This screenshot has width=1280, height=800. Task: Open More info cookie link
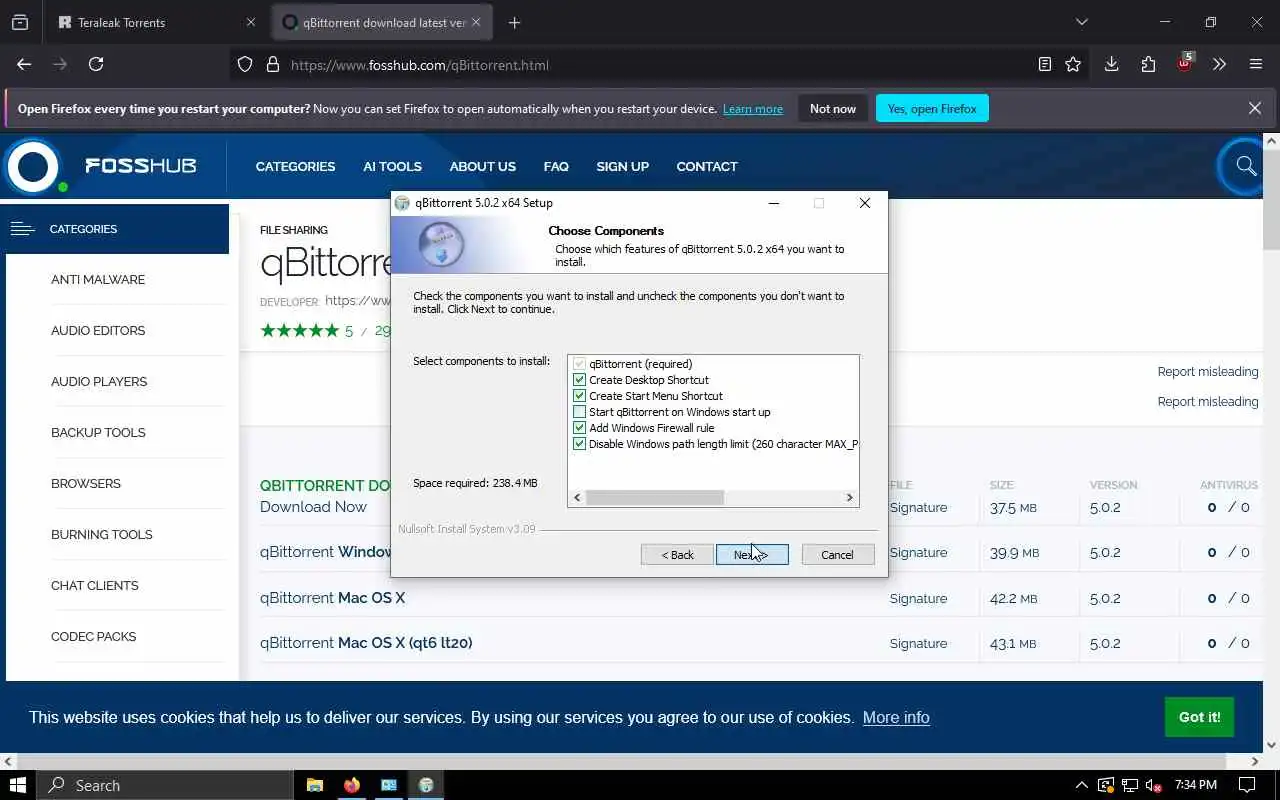pos(896,717)
